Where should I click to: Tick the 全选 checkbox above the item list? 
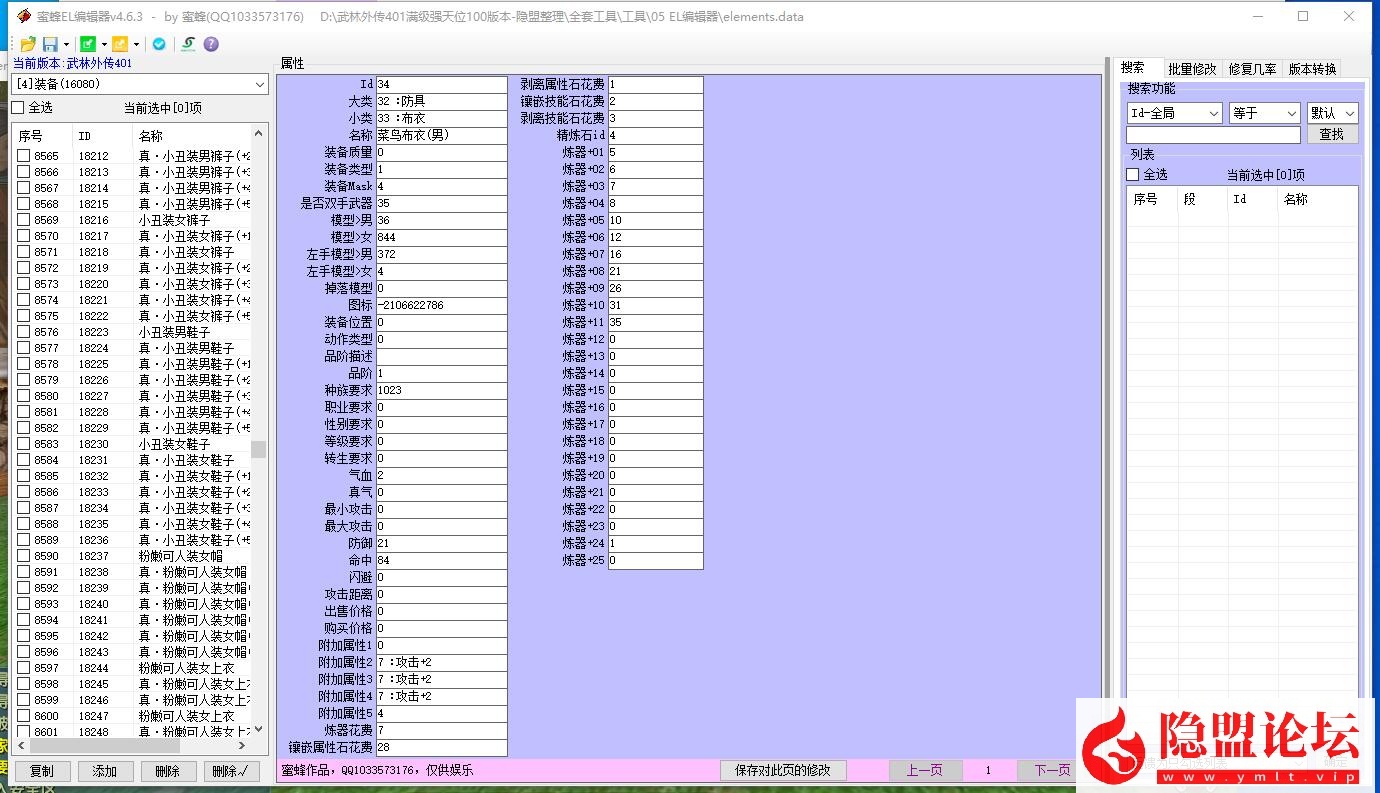18,108
